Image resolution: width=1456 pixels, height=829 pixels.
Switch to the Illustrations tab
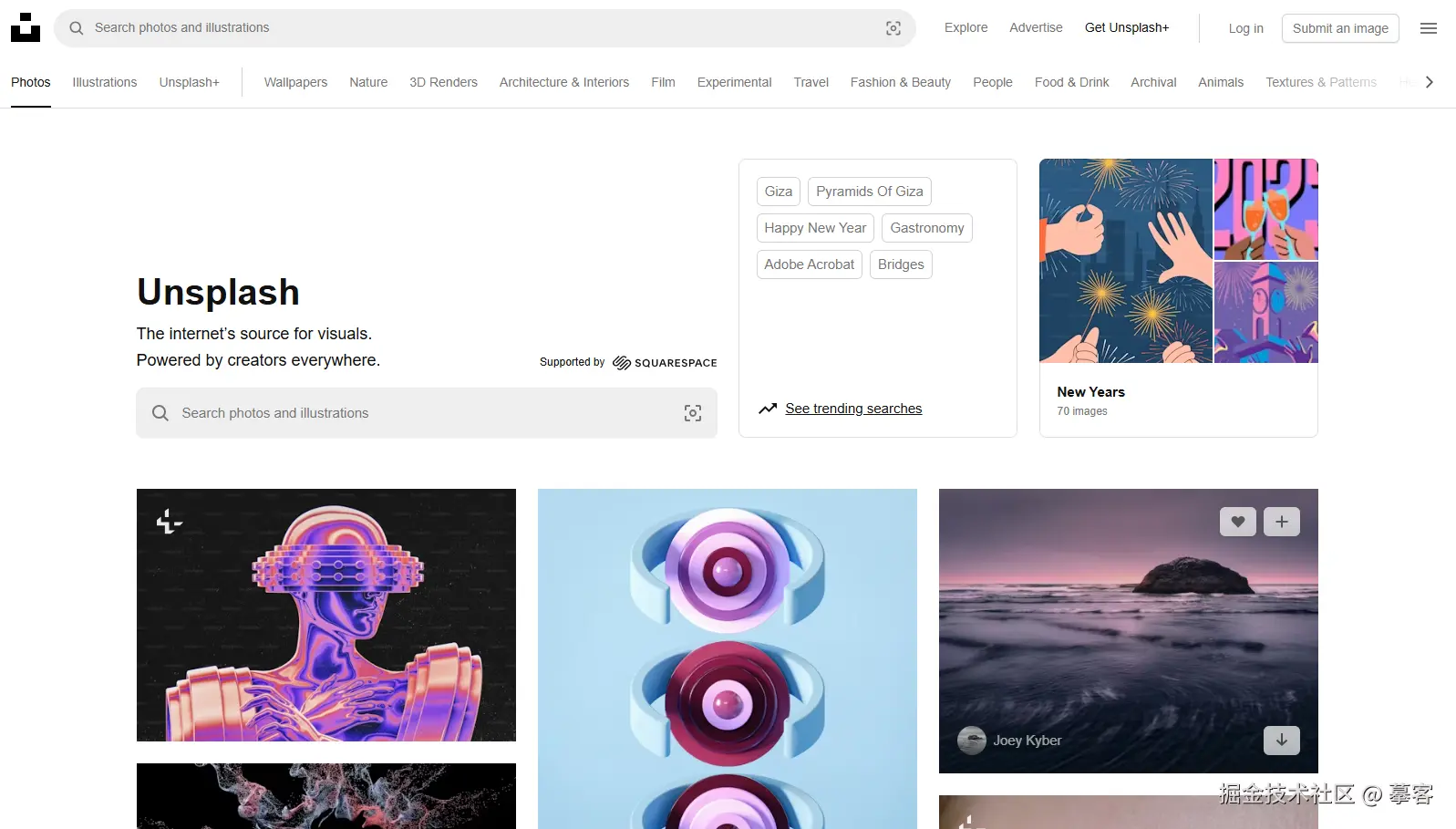pos(105,82)
